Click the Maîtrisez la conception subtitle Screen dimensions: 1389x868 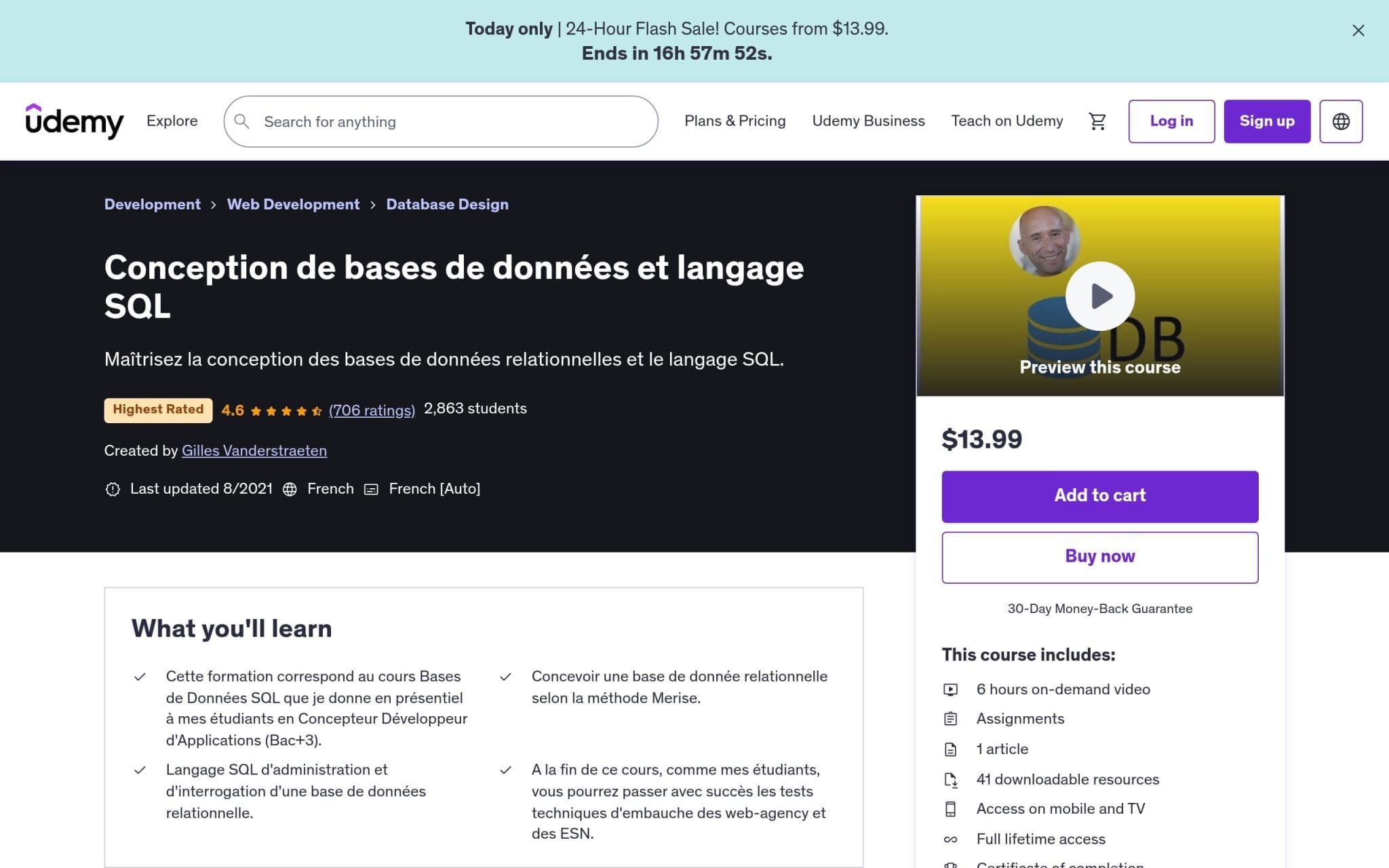[444, 359]
